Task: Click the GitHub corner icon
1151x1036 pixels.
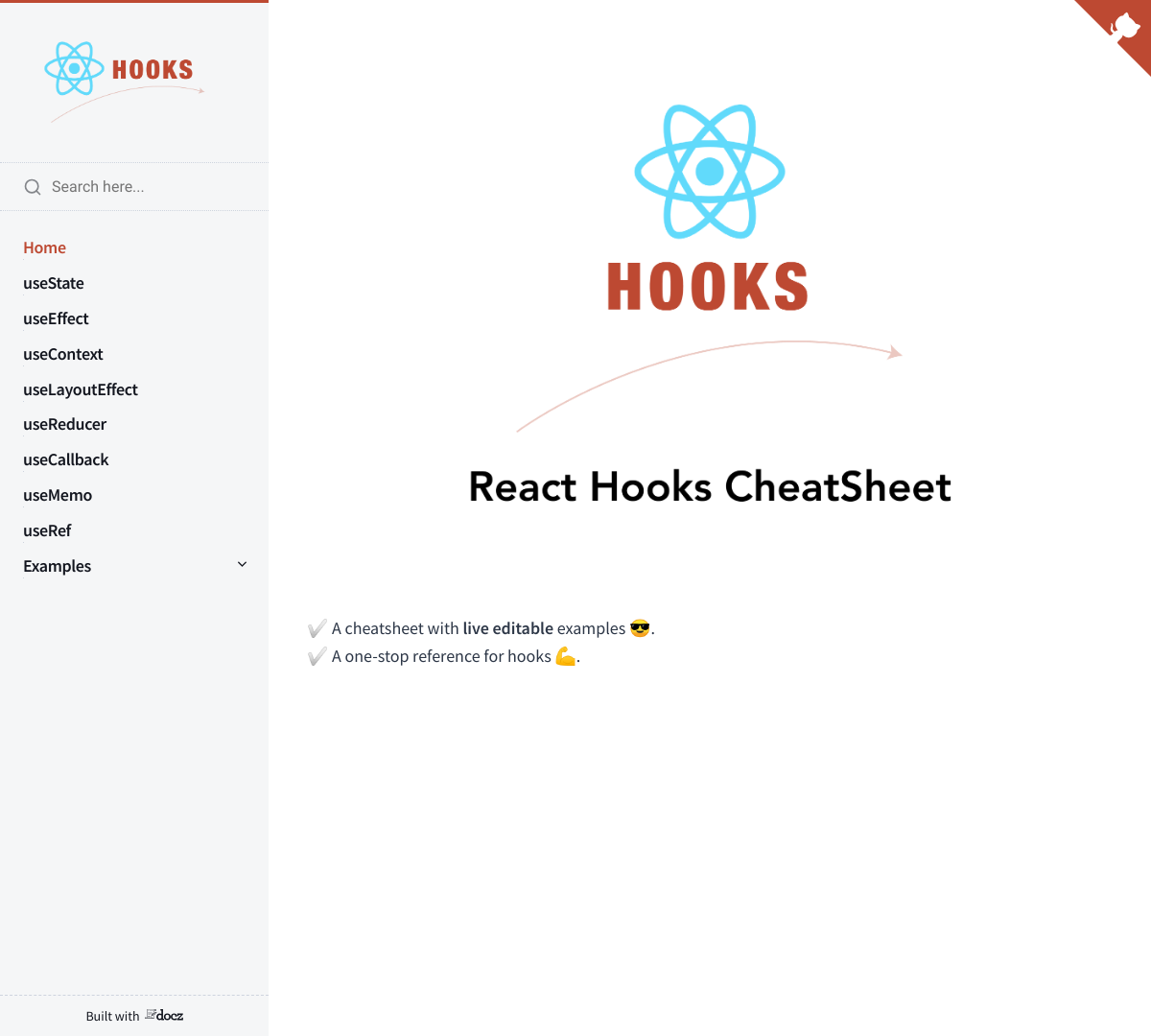Action: (1124, 26)
